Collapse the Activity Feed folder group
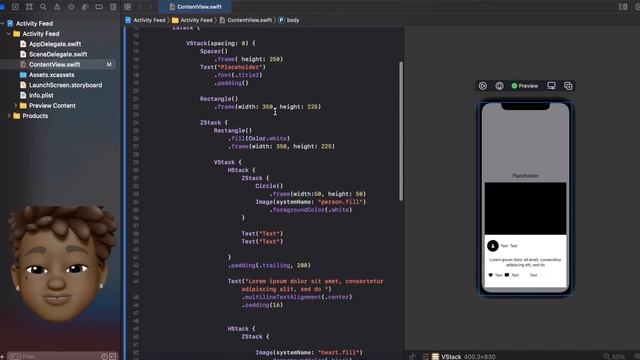 pos(9,34)
